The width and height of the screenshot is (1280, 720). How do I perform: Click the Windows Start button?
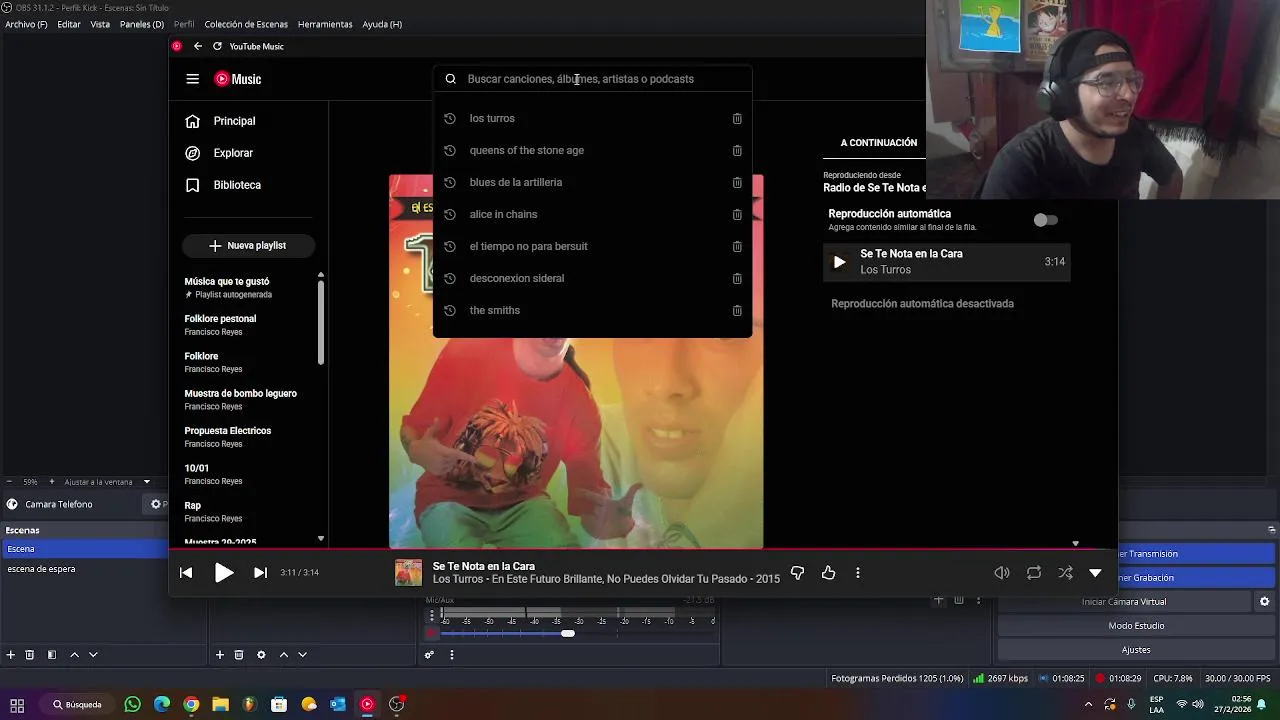pos(17,704)
